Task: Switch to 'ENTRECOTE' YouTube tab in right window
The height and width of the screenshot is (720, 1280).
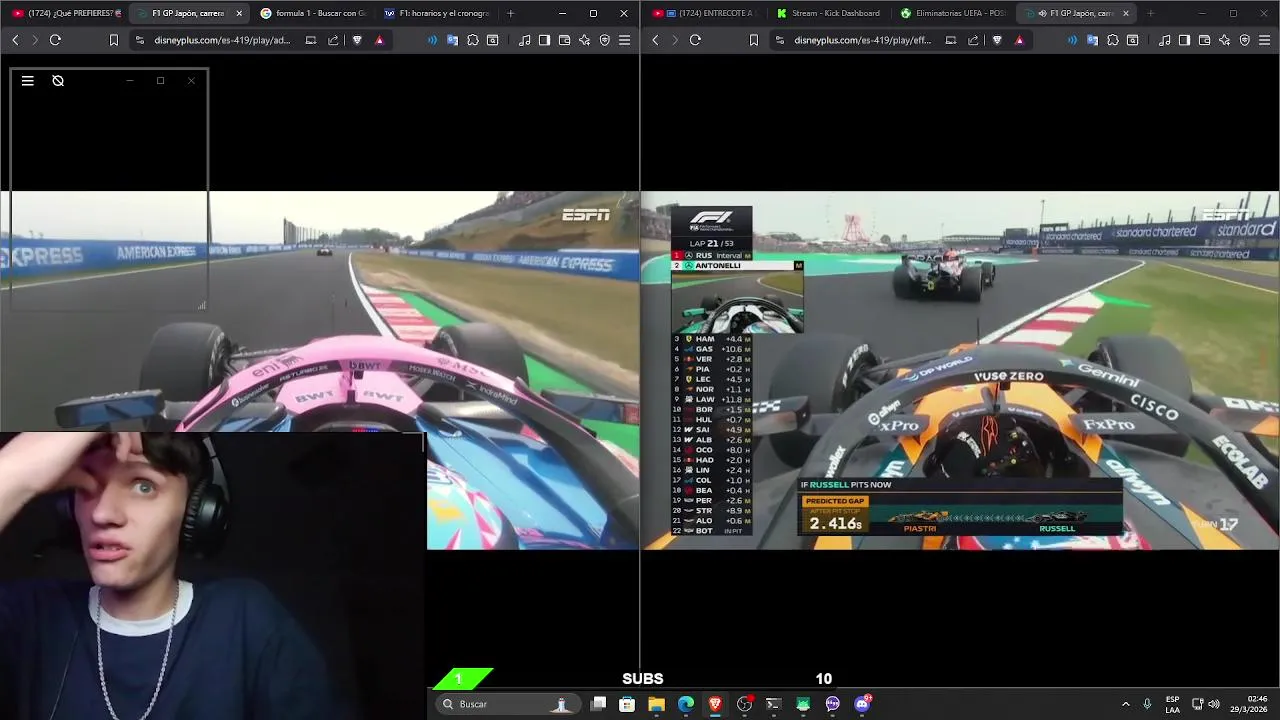Action: [x=705, y=13]
